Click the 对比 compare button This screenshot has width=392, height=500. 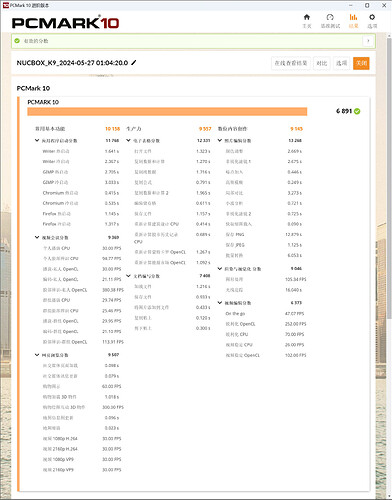tap(322, 63)
